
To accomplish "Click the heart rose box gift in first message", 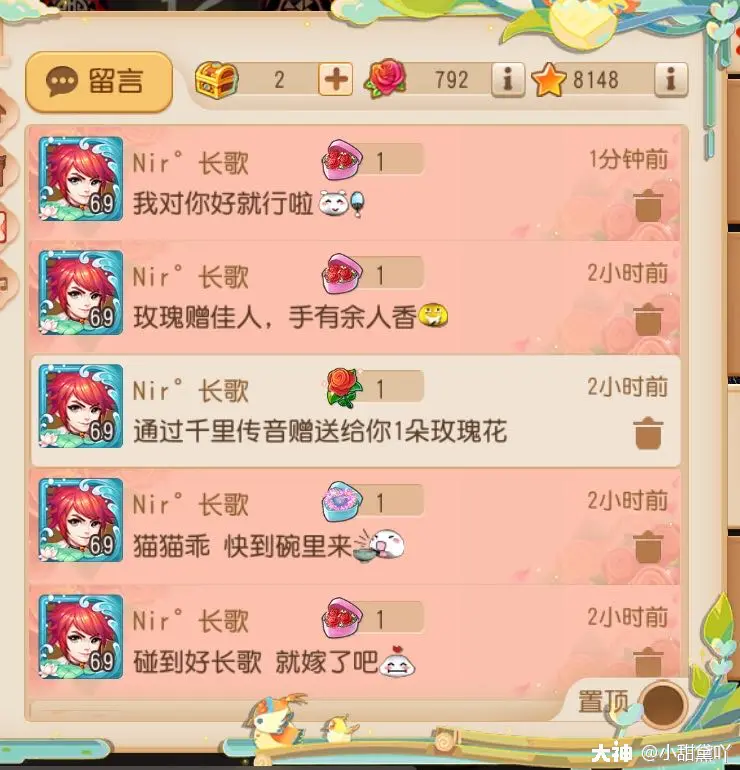I will click(x=342, y=160).
